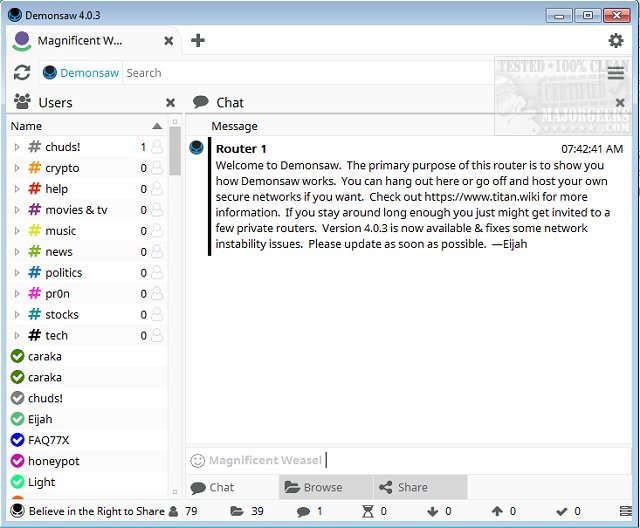The width and height of the screenshot is (640, 528).
Task: Click the chat count bubble in status bar
Action: tap(303, 512)
